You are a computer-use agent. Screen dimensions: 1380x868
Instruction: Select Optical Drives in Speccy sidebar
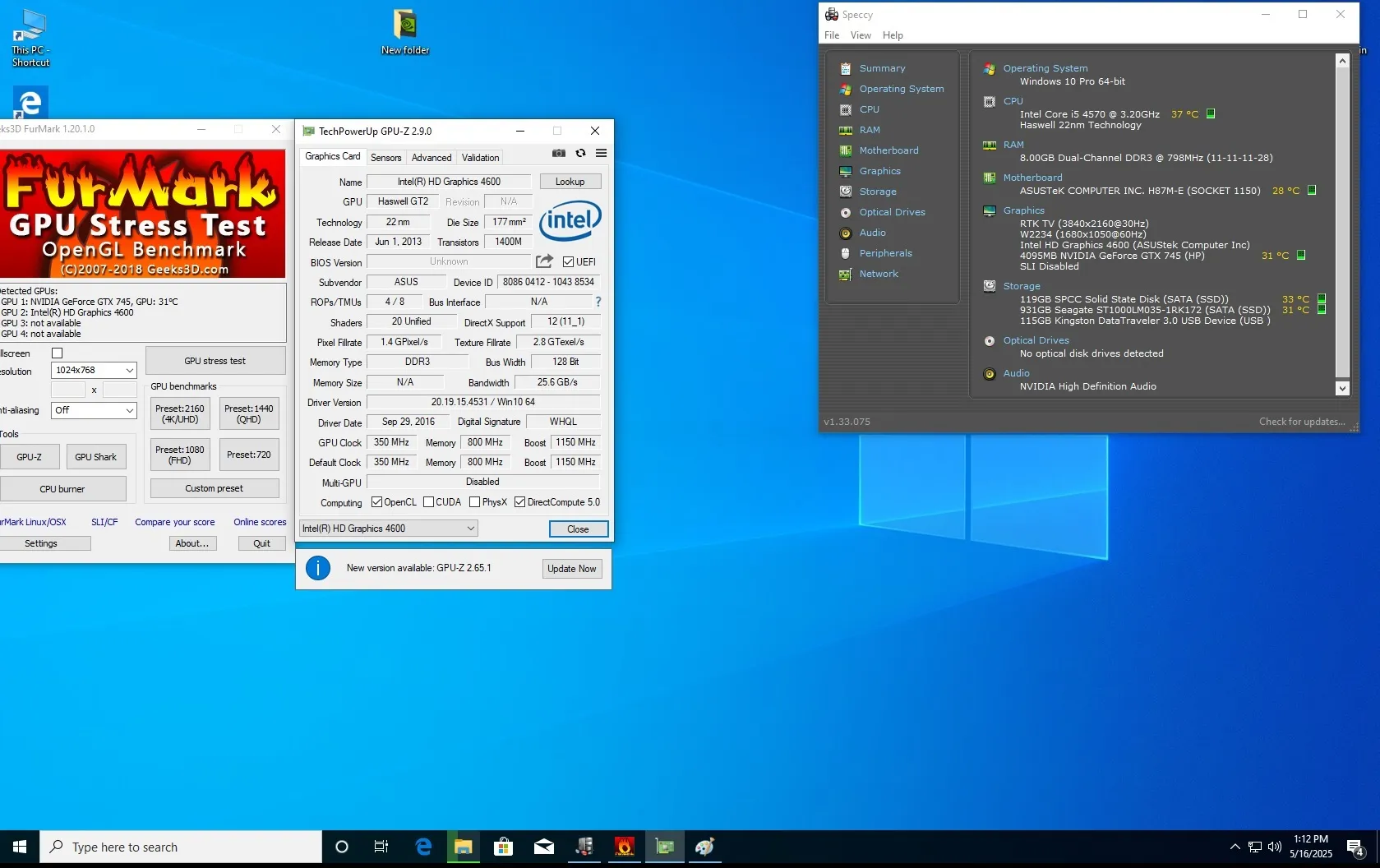(893, 212)
